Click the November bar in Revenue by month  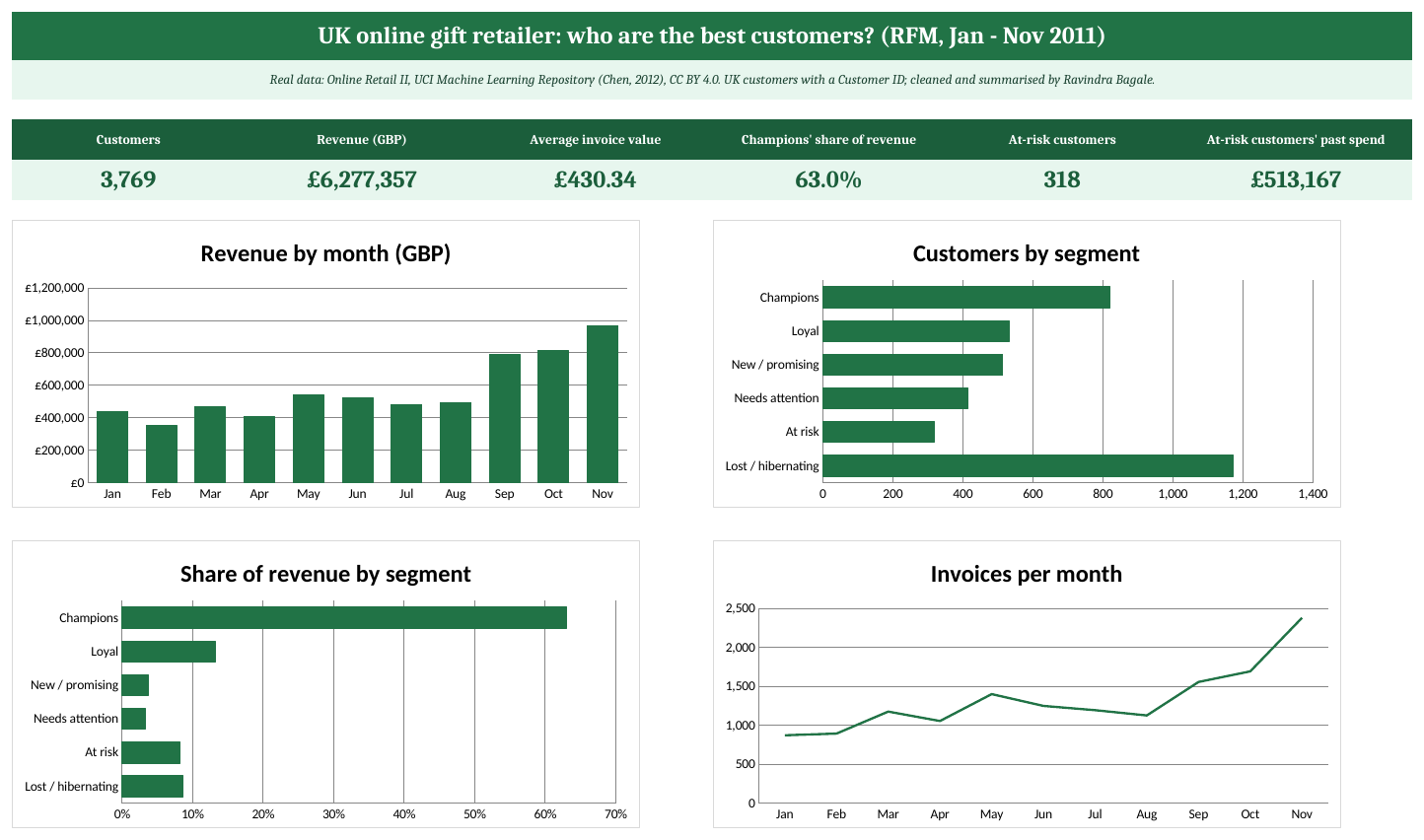[603, 404]
